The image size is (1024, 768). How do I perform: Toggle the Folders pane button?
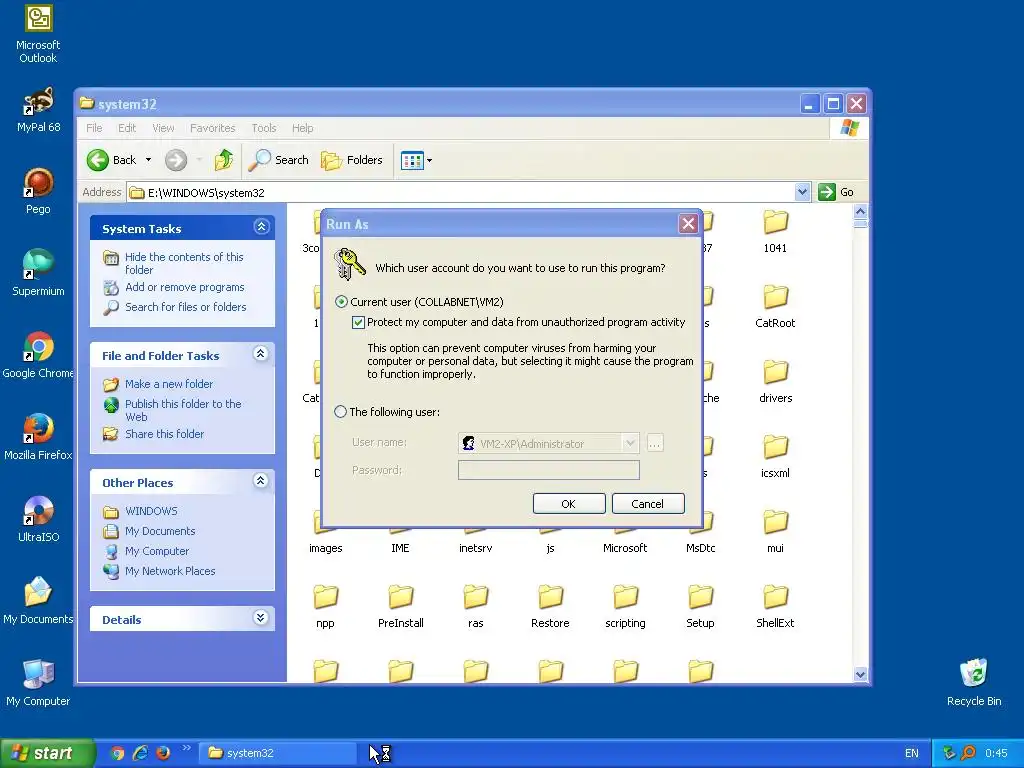pyautogui.click(x=352, y=160)
